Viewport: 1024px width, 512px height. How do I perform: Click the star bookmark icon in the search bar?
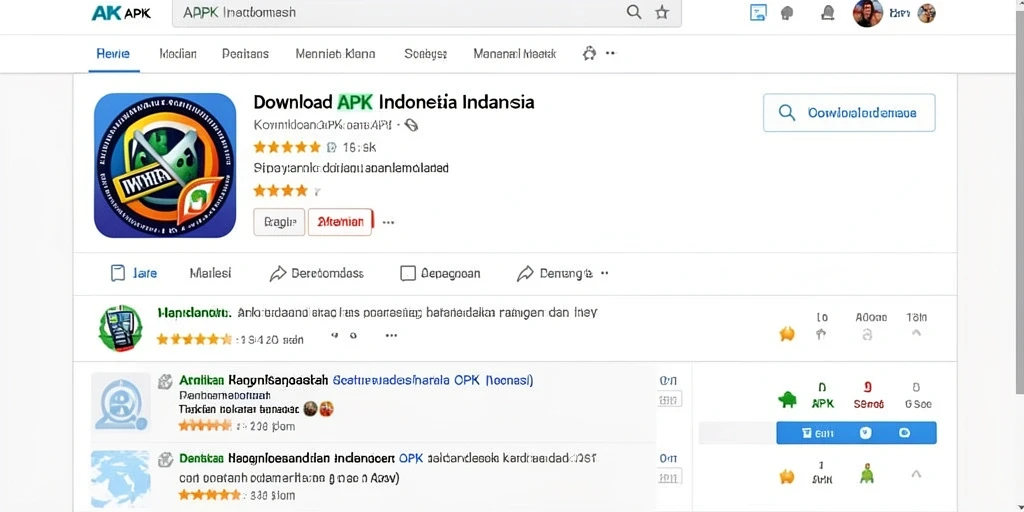(662, 12)
